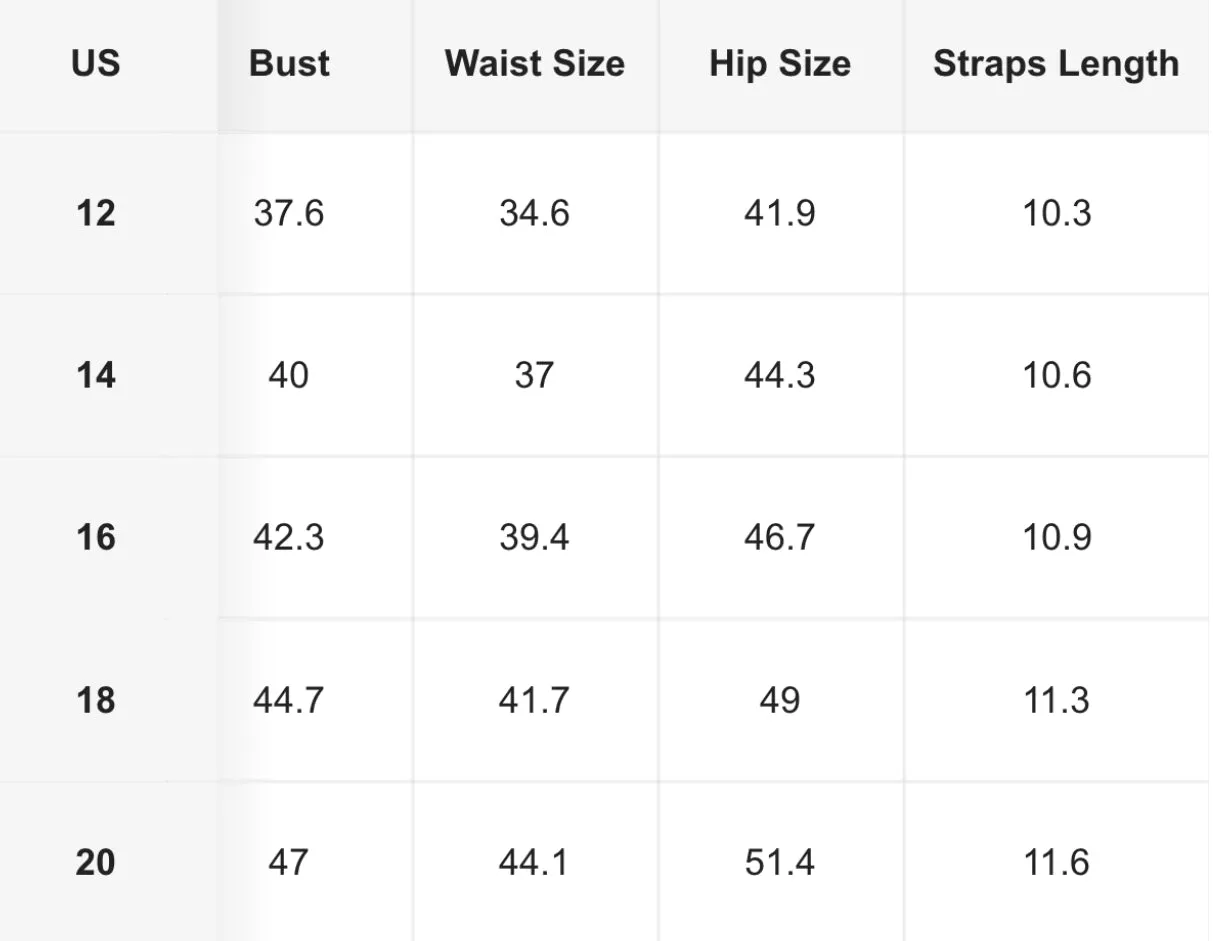Select straps length 10.3 cell
The width and height of the screenshot is (1221, 941).
click(1056, 213)
